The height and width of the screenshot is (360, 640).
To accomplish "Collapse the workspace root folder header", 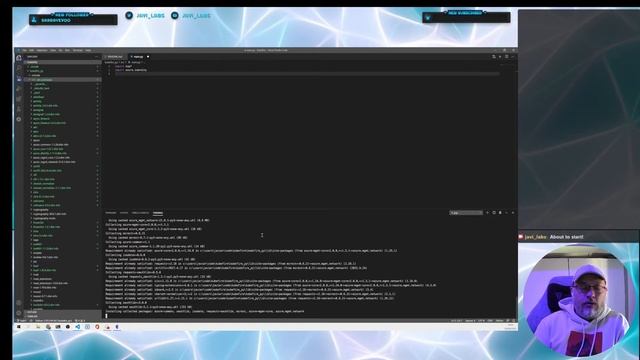I will 63,62.
